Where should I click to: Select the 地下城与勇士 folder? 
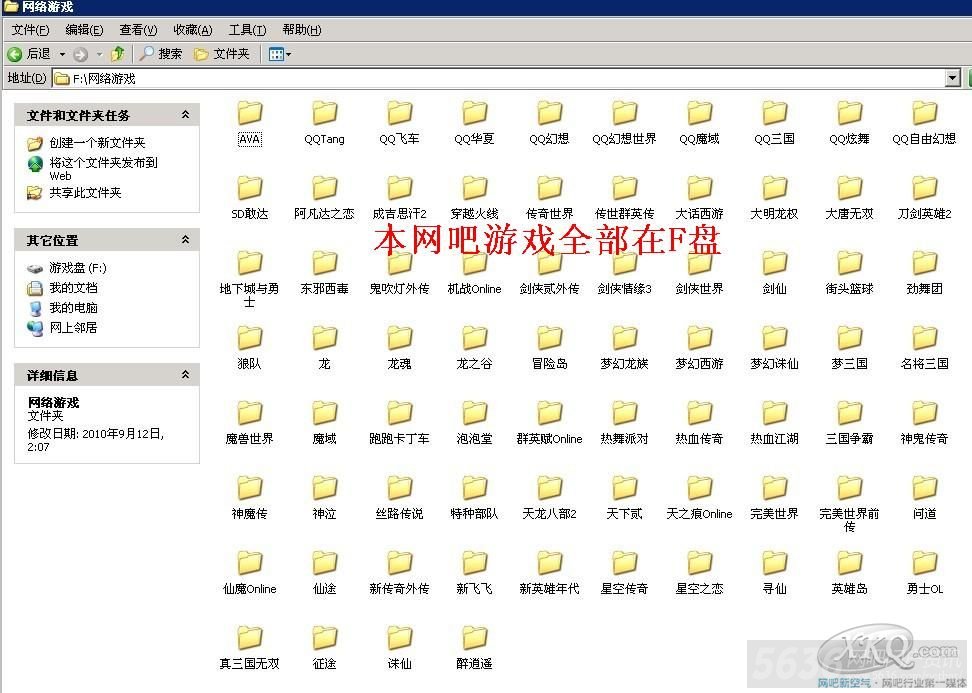coord(250,279)
